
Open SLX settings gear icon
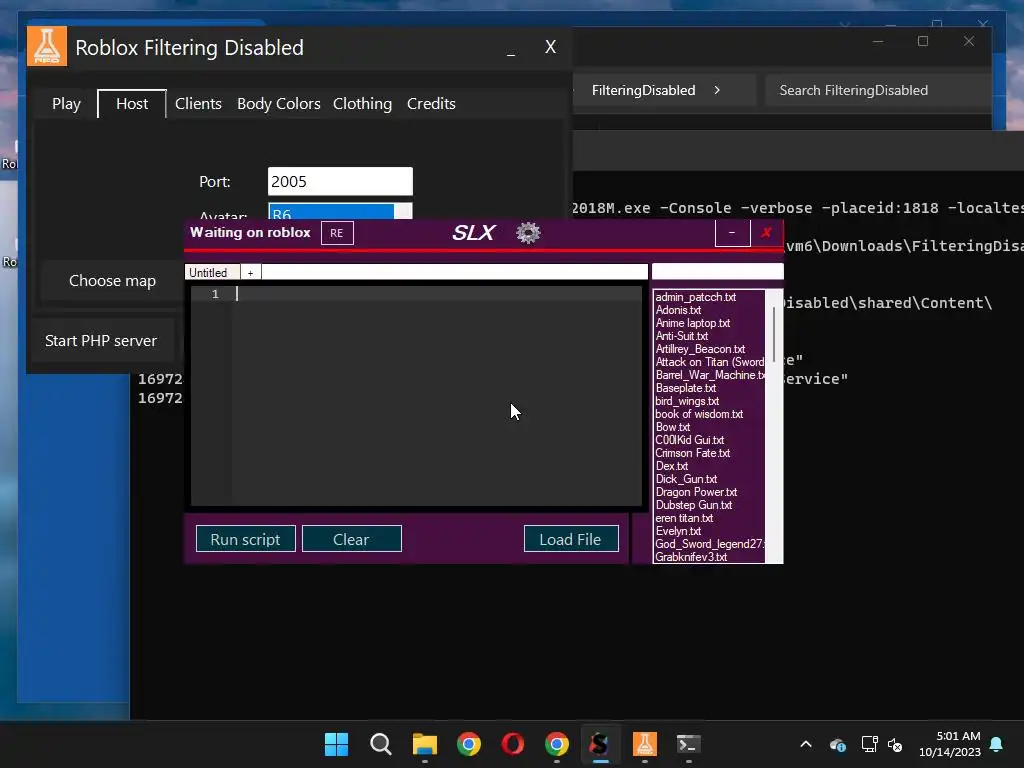click(528, 233)
